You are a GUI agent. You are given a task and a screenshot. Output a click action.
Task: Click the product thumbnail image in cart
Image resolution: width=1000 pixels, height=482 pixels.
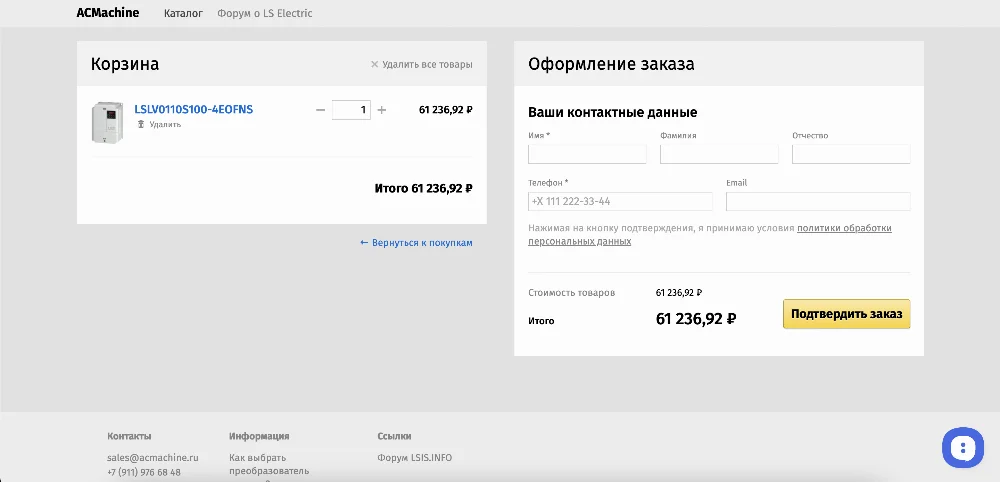pos(107,122)
